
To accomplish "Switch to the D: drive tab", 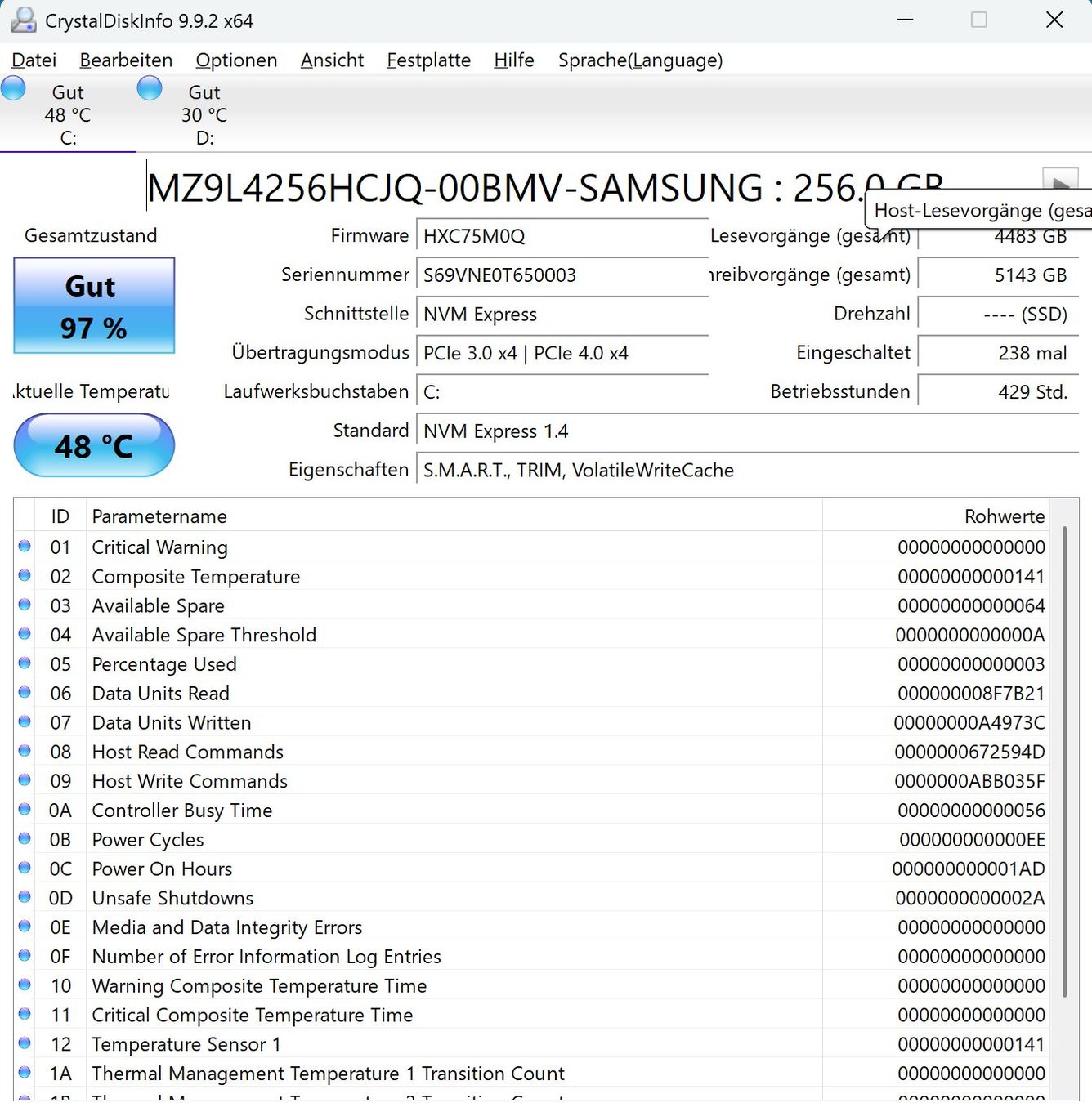I will point(204,114).
